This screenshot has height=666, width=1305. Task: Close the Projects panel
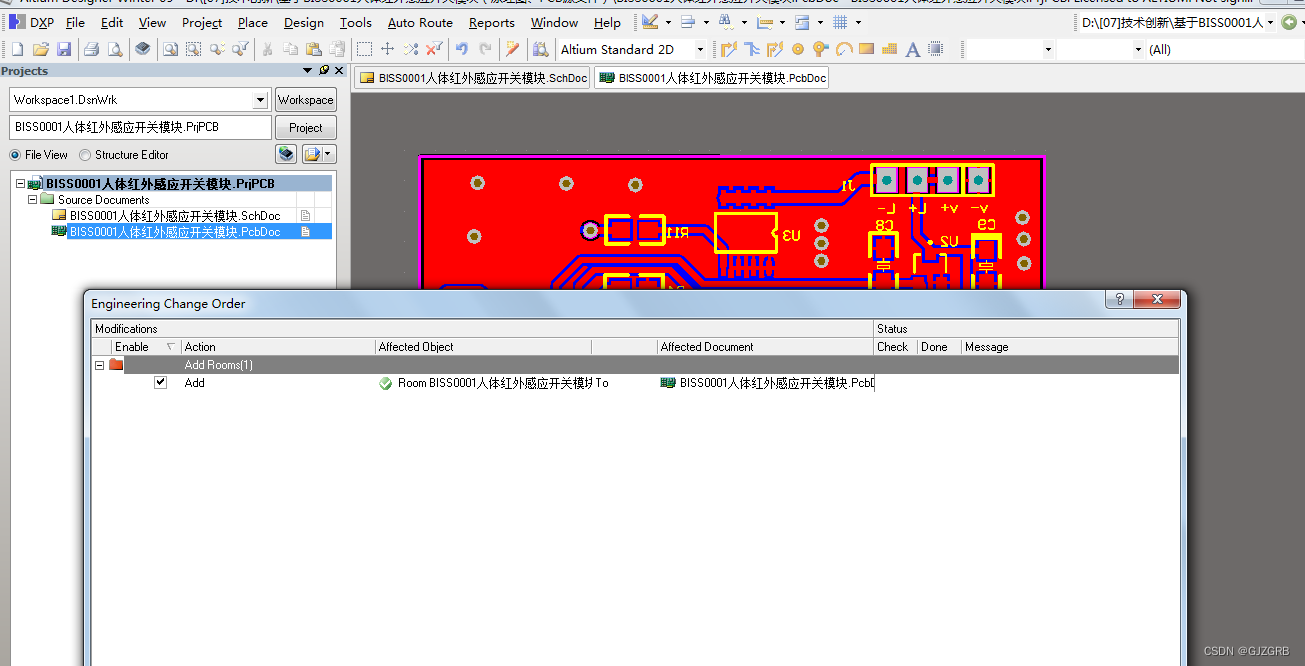pos(340,70)
